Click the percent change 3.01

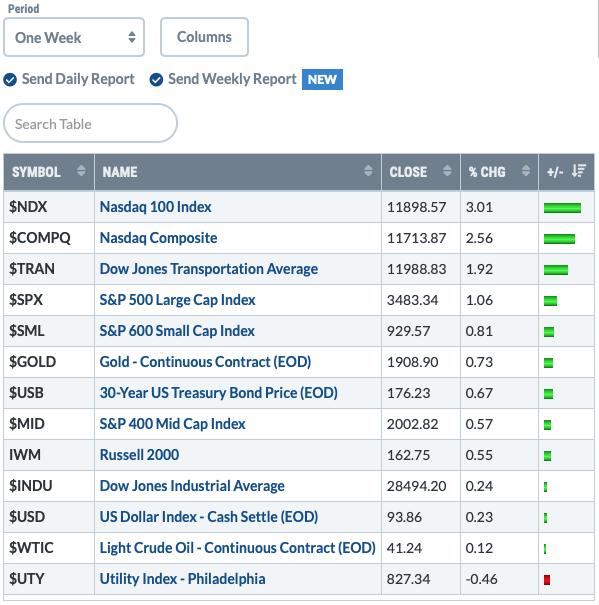(479, 207)
